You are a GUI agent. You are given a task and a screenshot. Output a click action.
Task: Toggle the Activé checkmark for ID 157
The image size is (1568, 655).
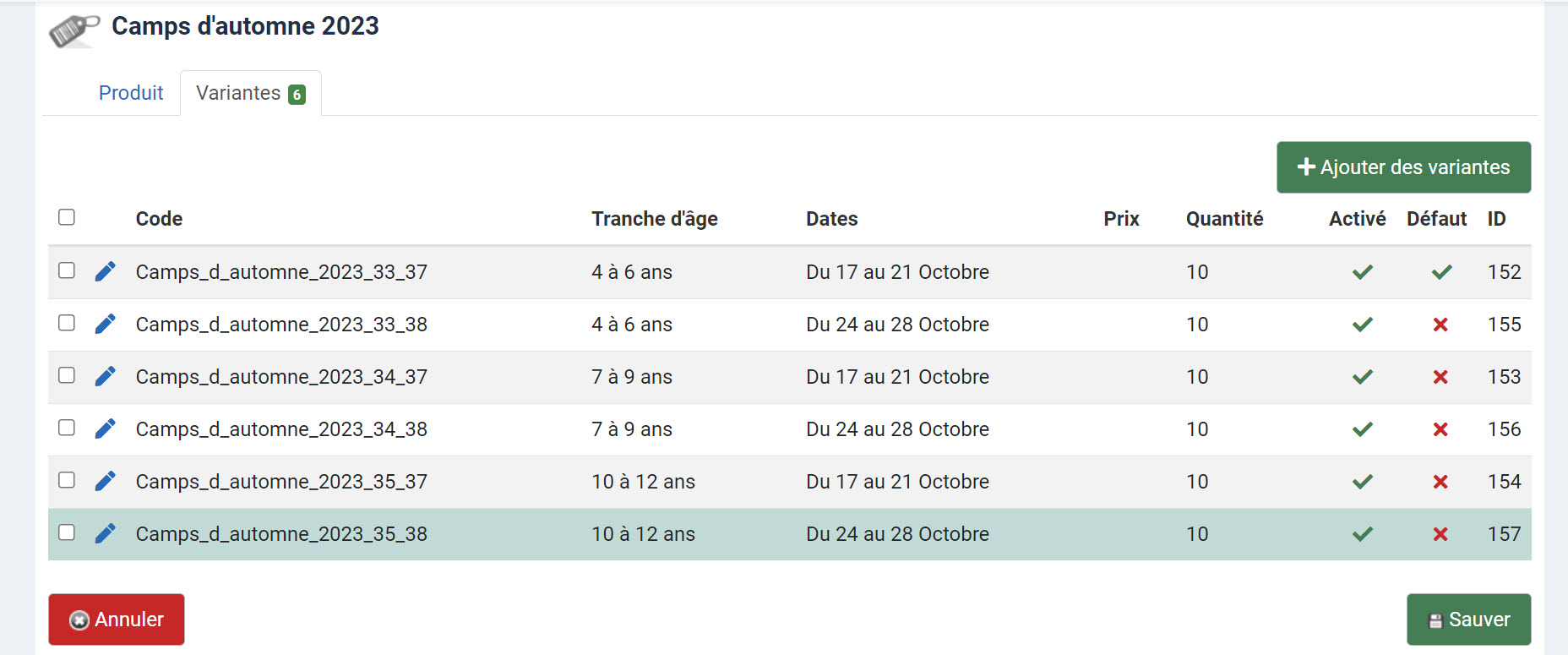[x=1362, y=534]
